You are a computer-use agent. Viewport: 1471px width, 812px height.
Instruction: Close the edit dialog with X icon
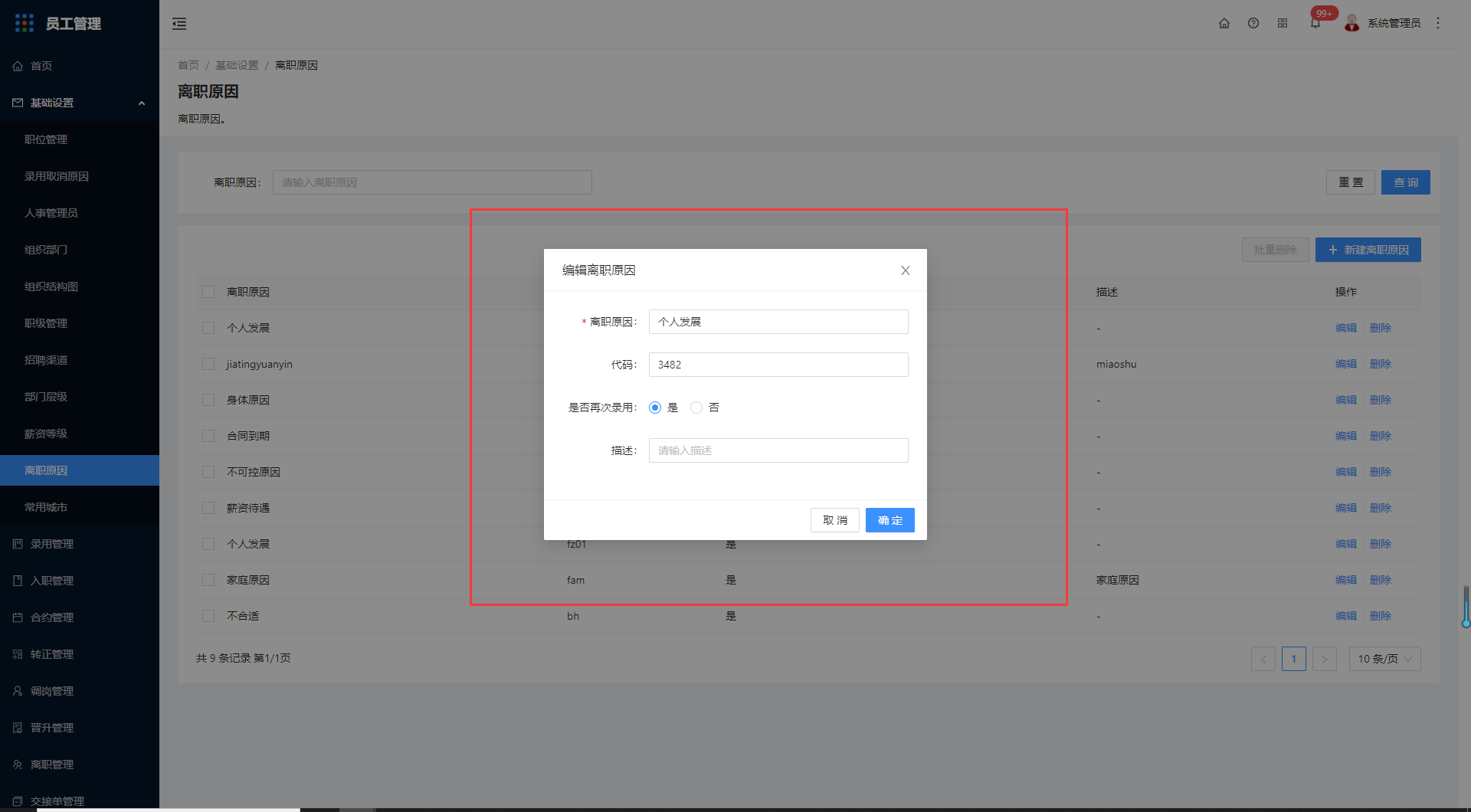[906, 270]
